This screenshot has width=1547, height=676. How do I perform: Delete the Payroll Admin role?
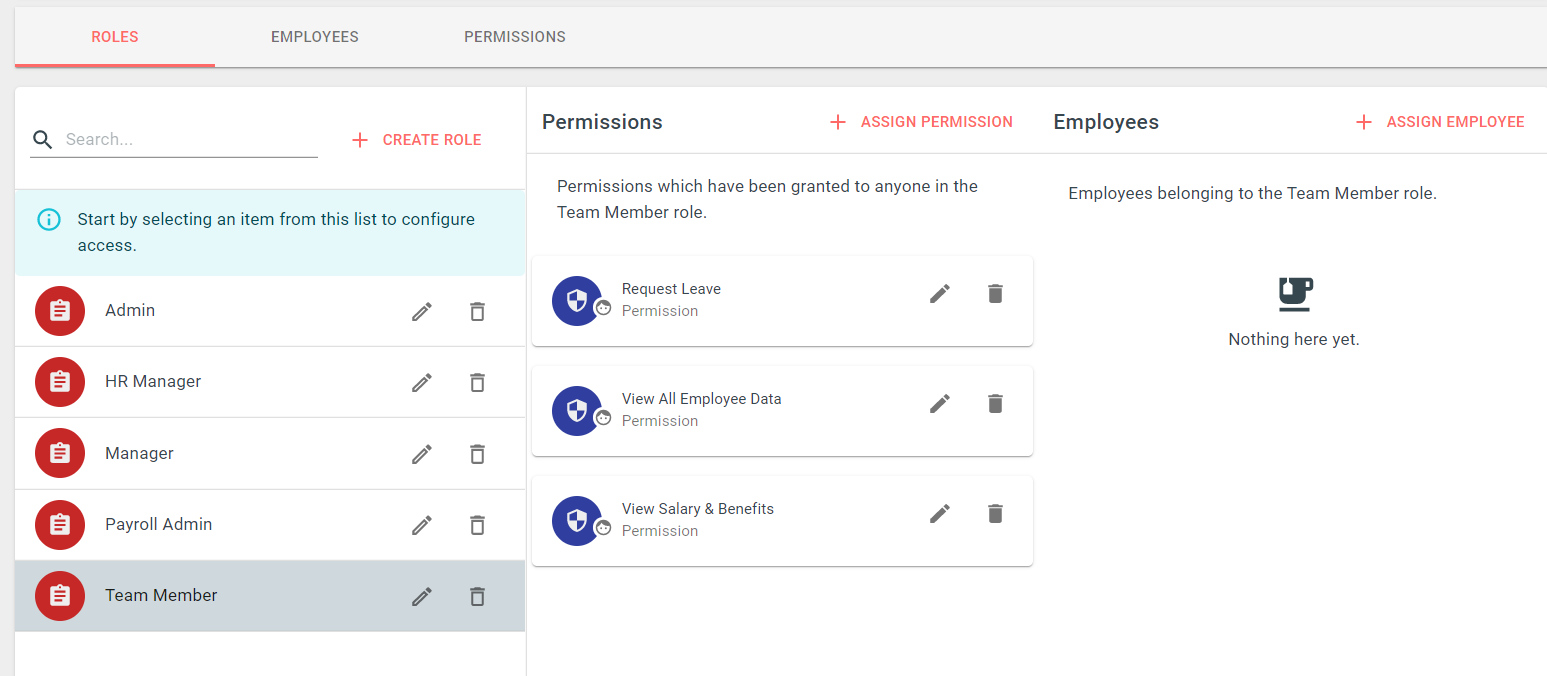(477, 525)
